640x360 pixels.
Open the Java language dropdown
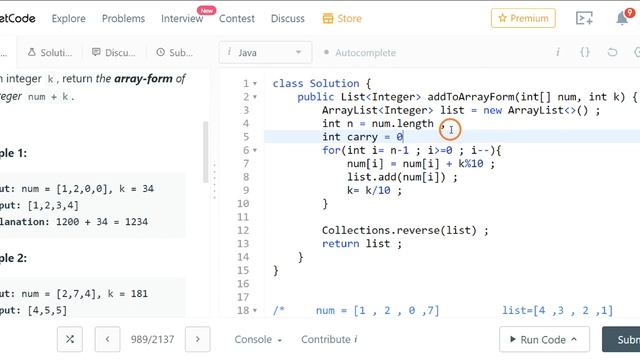(265, 52)
